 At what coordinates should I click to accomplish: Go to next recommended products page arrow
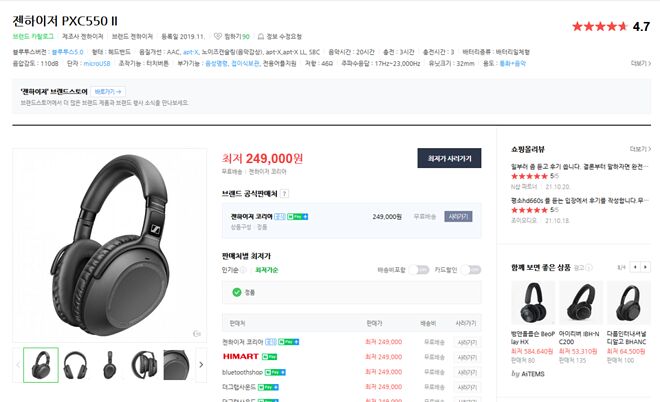tap(645, 267)
